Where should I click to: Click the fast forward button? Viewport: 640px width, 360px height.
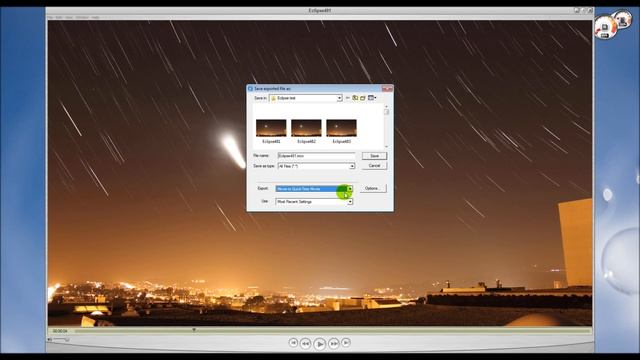click(333, 344)
